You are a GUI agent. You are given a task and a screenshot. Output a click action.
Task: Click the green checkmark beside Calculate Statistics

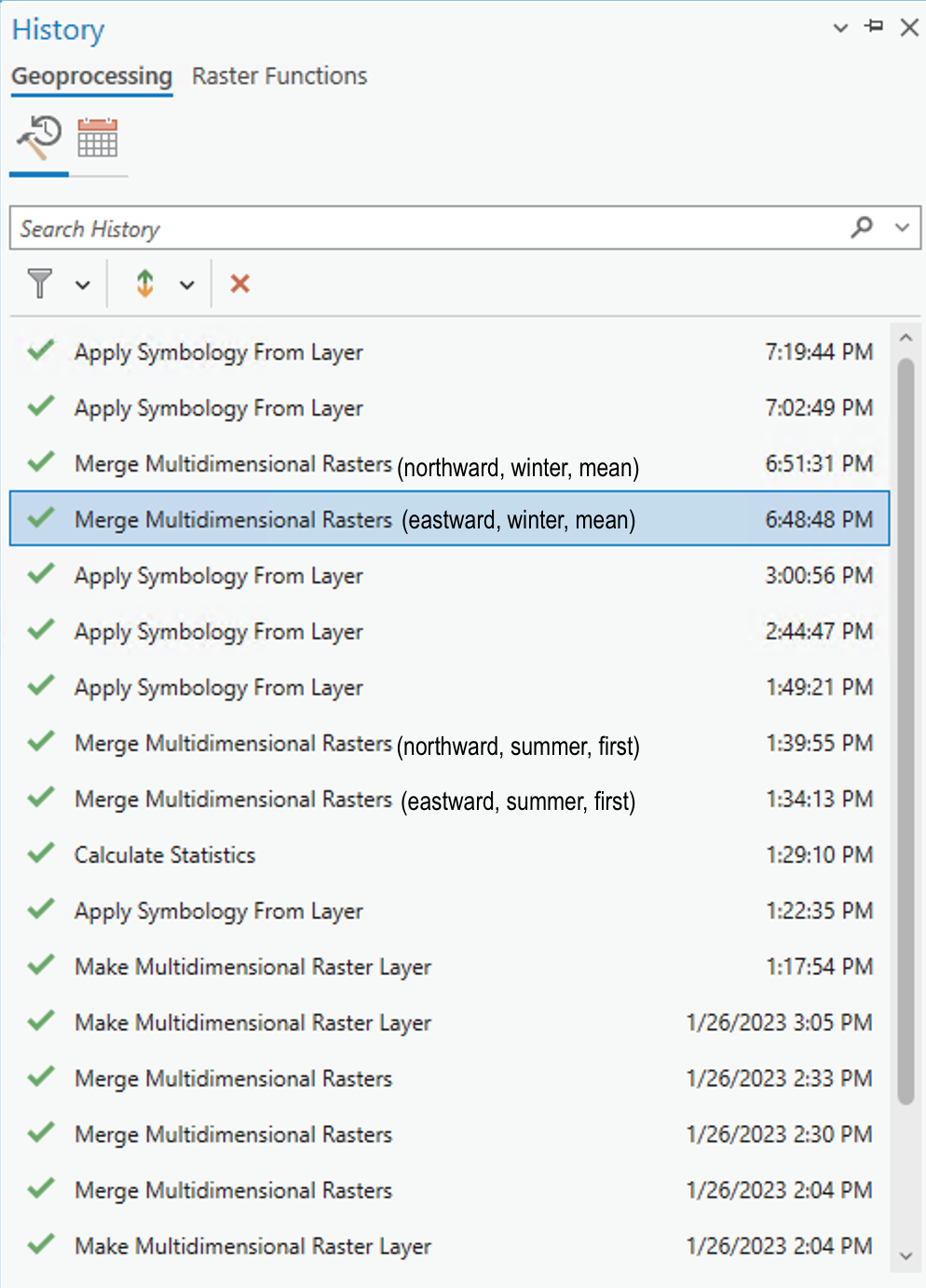click(x=41, y=854)
